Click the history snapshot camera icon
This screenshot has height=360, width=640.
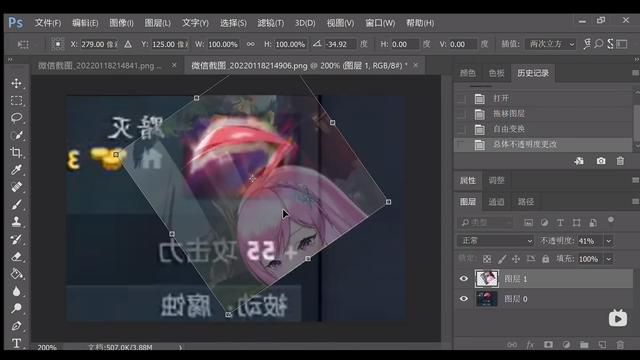pyautogui.click(x=601, y=161)
